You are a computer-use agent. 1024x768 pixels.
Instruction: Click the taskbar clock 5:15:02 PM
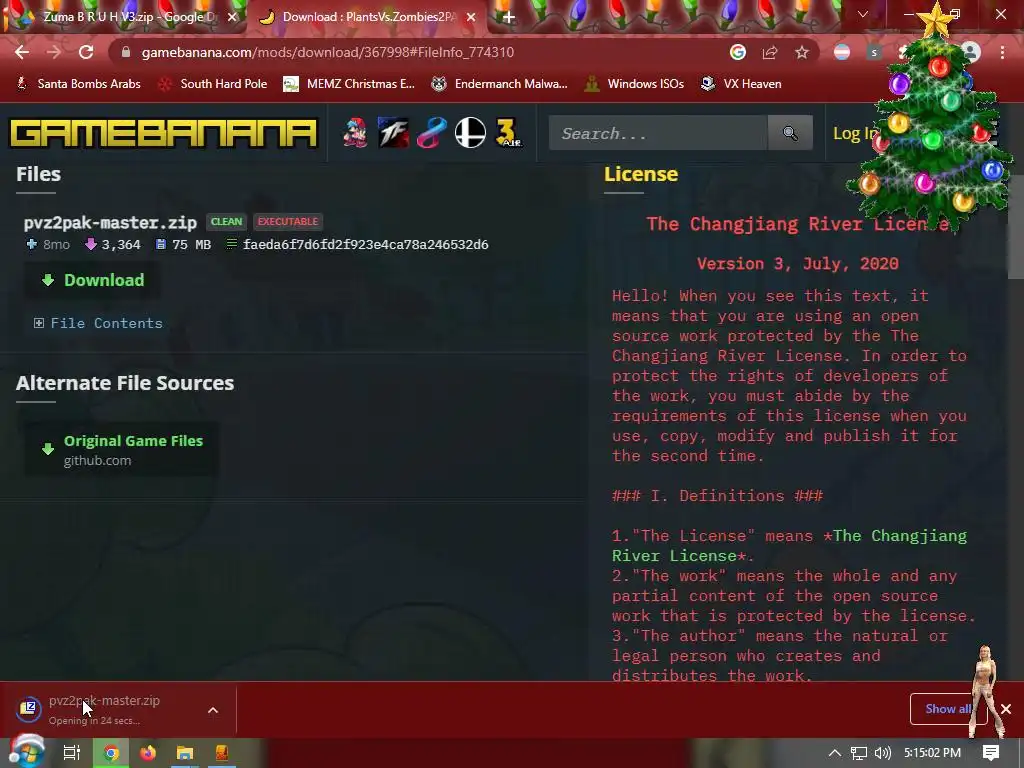[932, 753]
